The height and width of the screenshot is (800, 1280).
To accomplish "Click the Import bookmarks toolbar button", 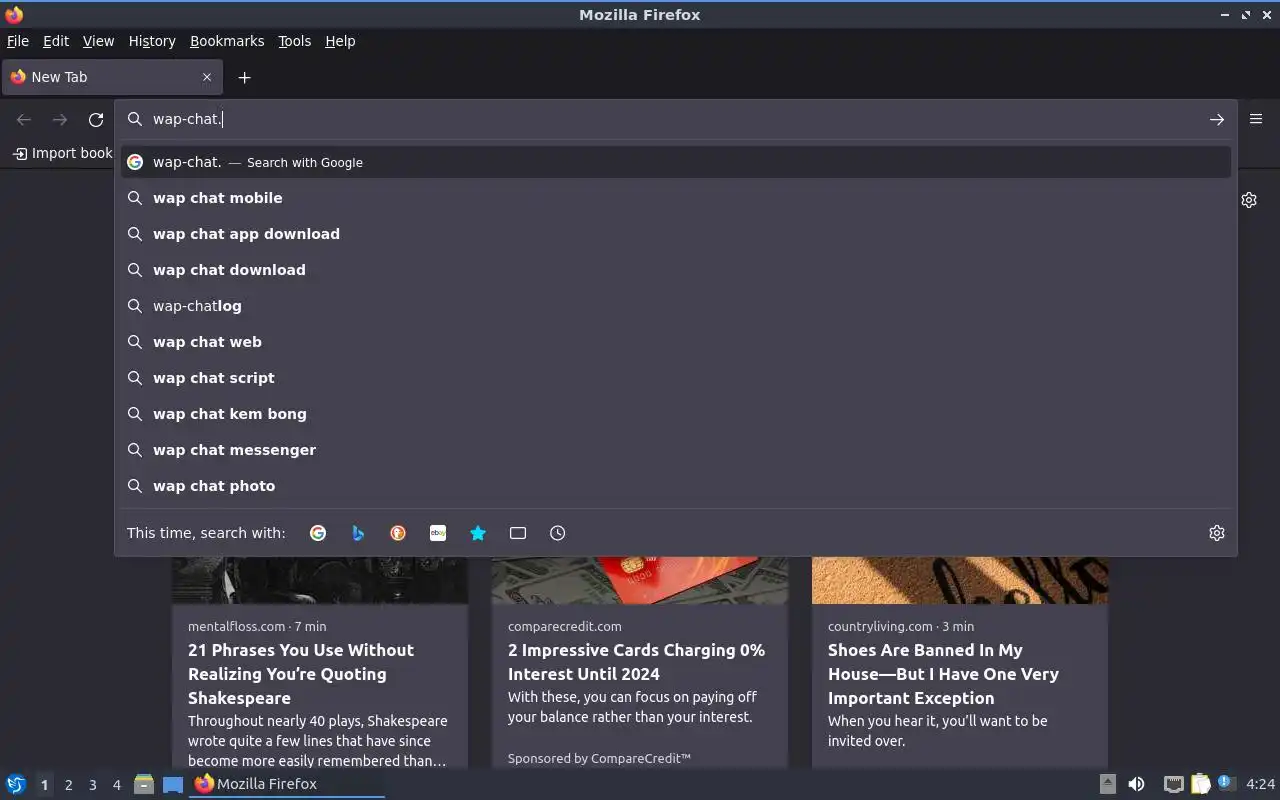I will pyautogui.click(x=62, y=153).
